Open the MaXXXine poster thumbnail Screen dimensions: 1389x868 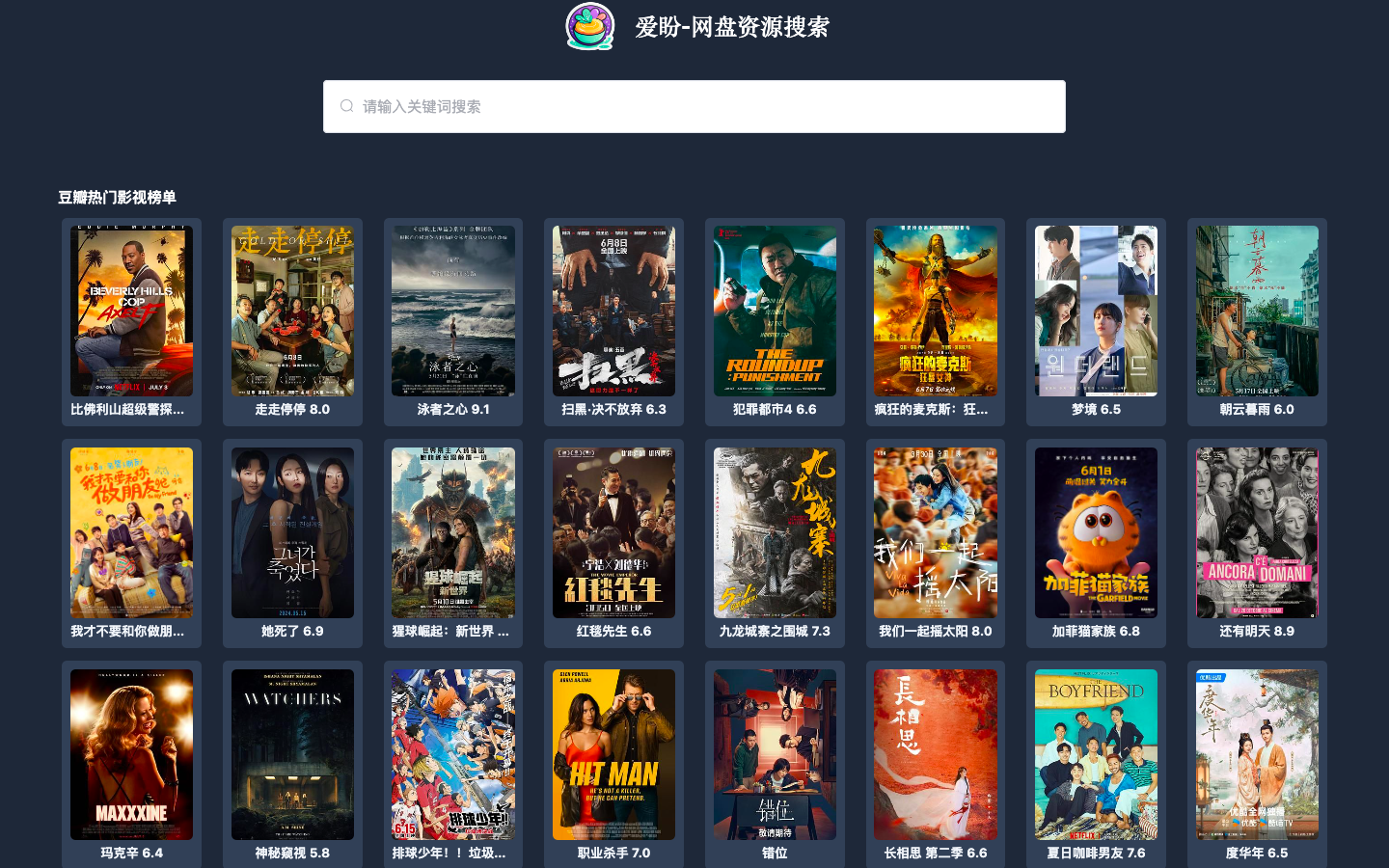[x=131, y=754]
